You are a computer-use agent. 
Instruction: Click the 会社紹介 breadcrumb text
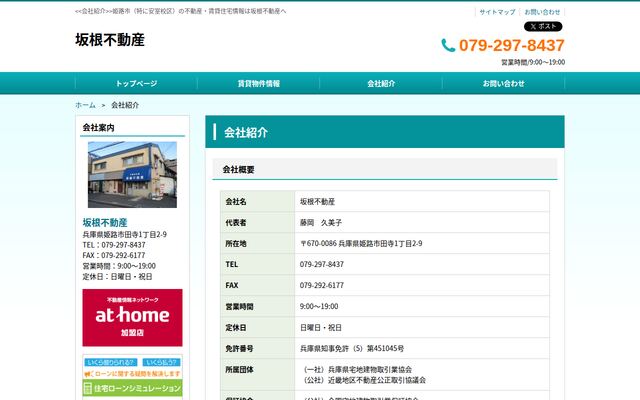125,105
